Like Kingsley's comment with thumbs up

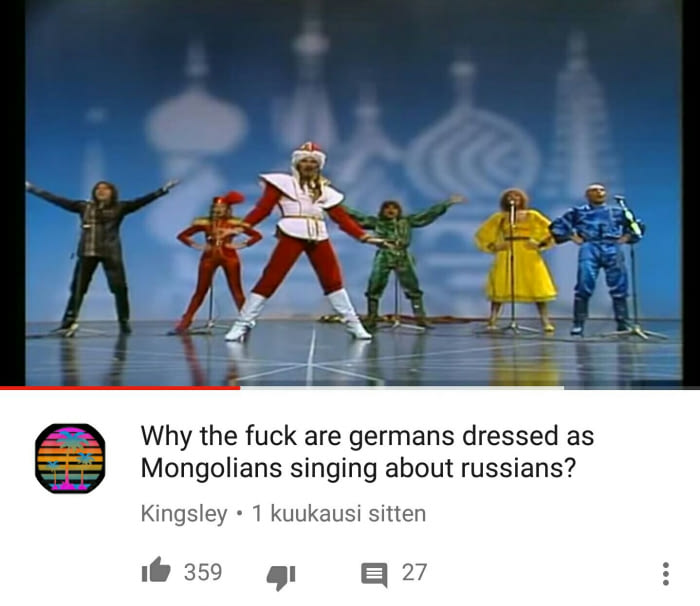point(156,571)
